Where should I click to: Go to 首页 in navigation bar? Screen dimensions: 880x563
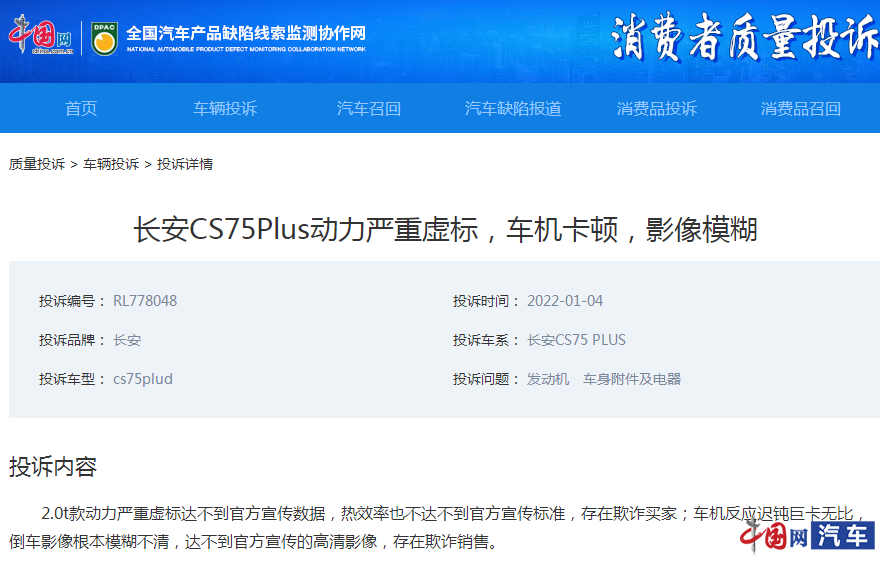tap(81, 108)
